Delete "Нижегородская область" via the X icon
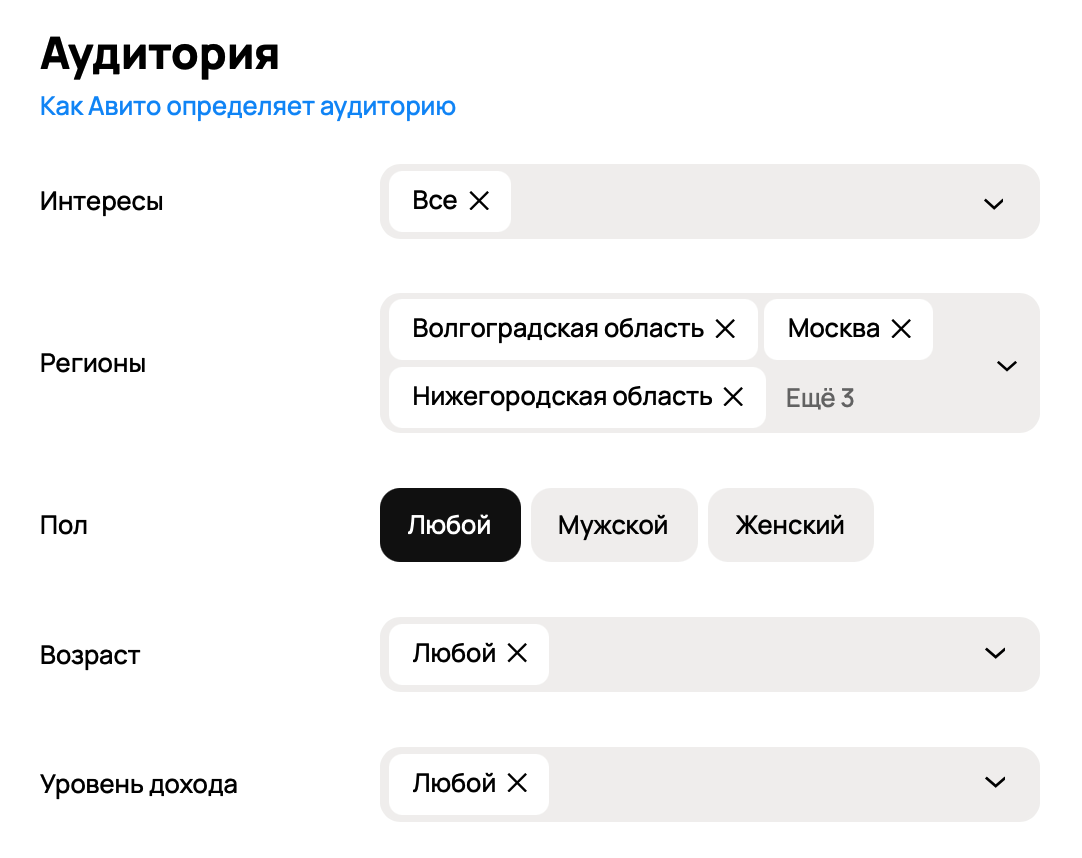Image resolution: width=1082 pixels, height=858 pixels. pos(735,396)
